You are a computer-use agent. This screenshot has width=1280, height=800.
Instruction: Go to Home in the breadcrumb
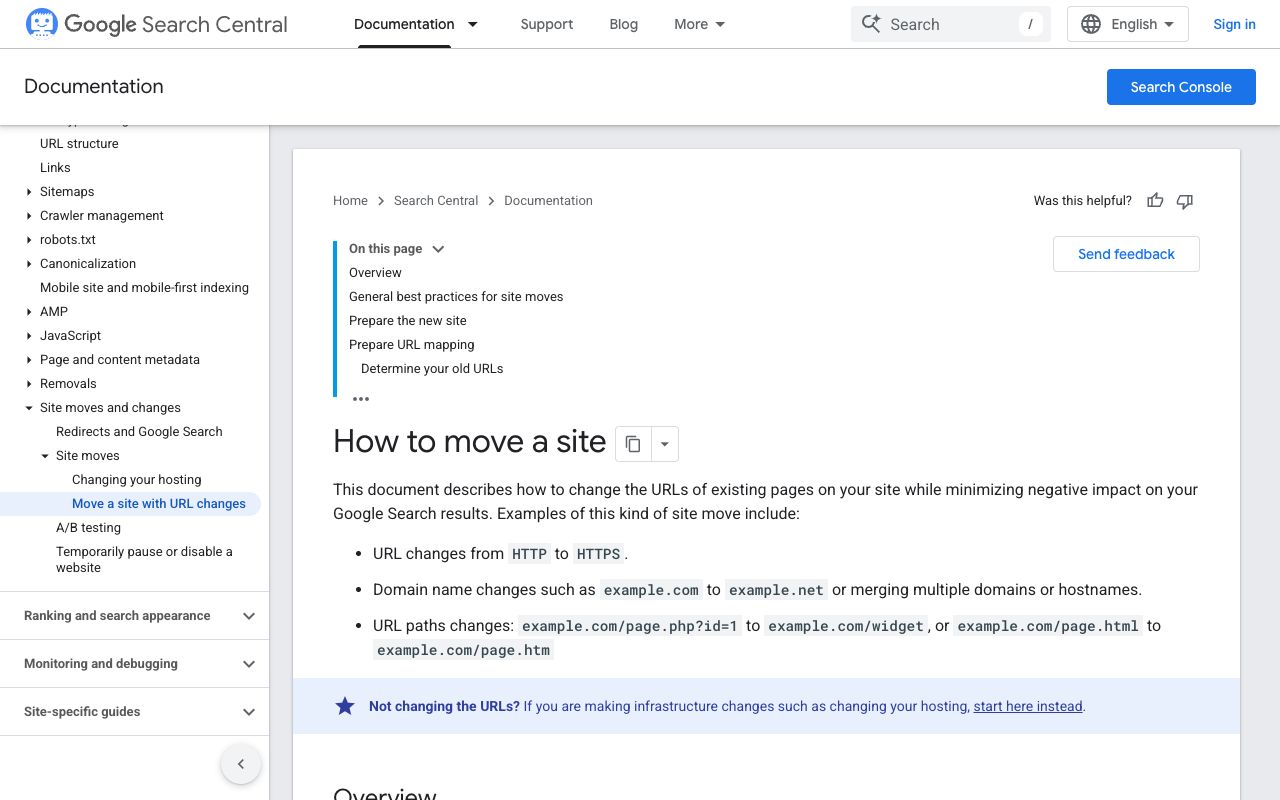click(350, 201)
